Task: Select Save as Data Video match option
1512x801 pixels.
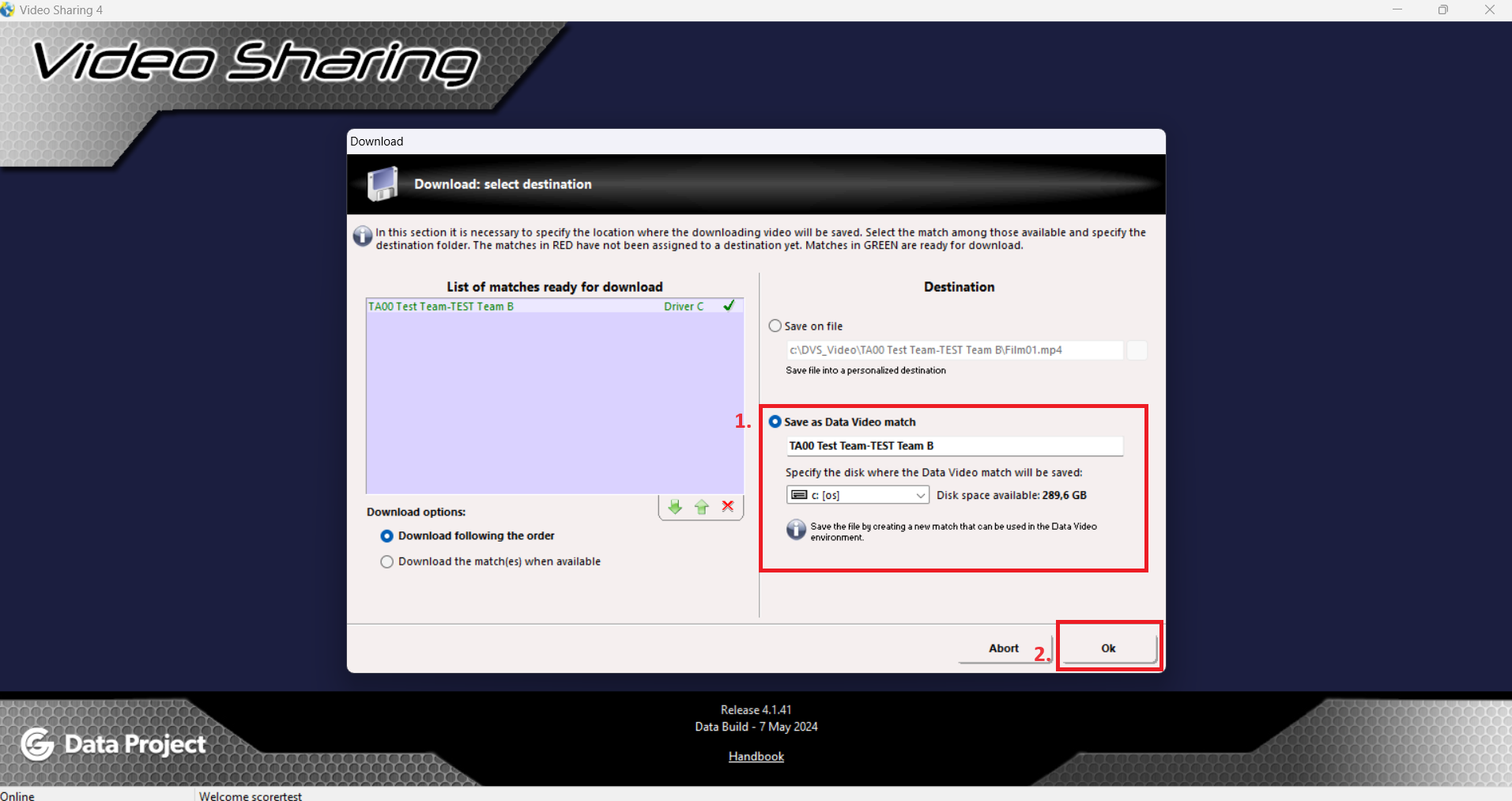Action: tap(775, 421)
